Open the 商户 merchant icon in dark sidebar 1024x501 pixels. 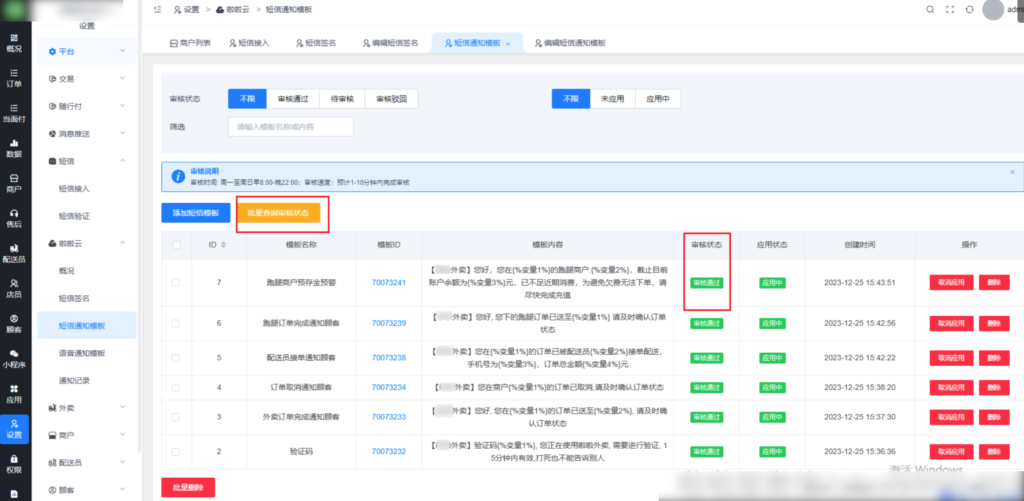coord(14,183)
